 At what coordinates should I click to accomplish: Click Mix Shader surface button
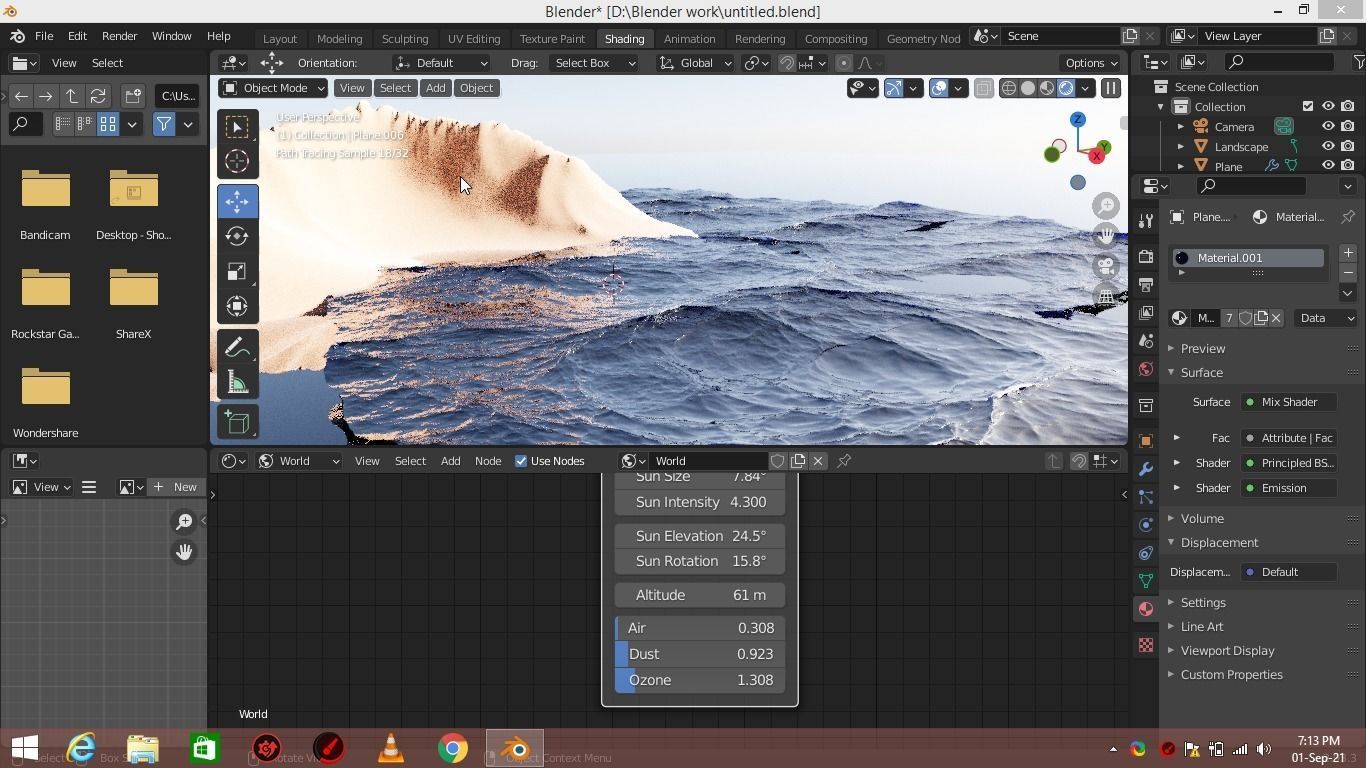click(x=1288, y=402)
